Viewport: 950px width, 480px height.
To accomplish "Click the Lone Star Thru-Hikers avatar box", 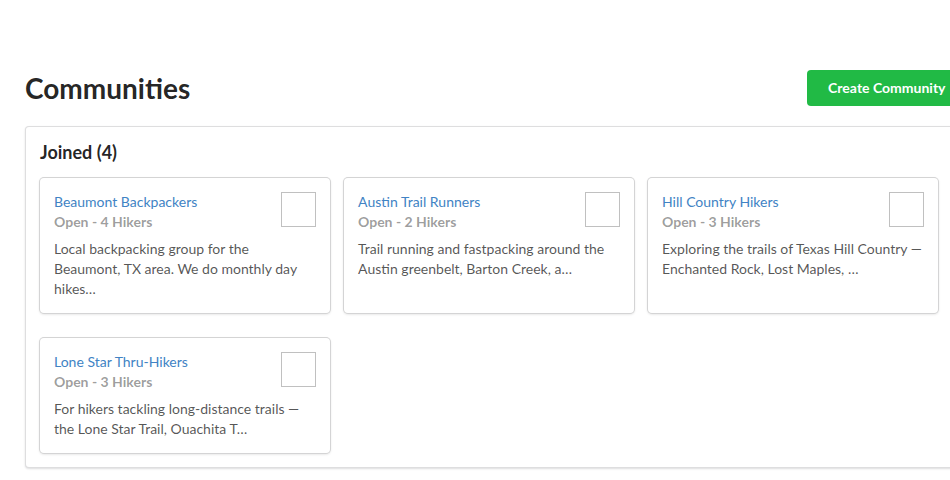I will (298, 370).
